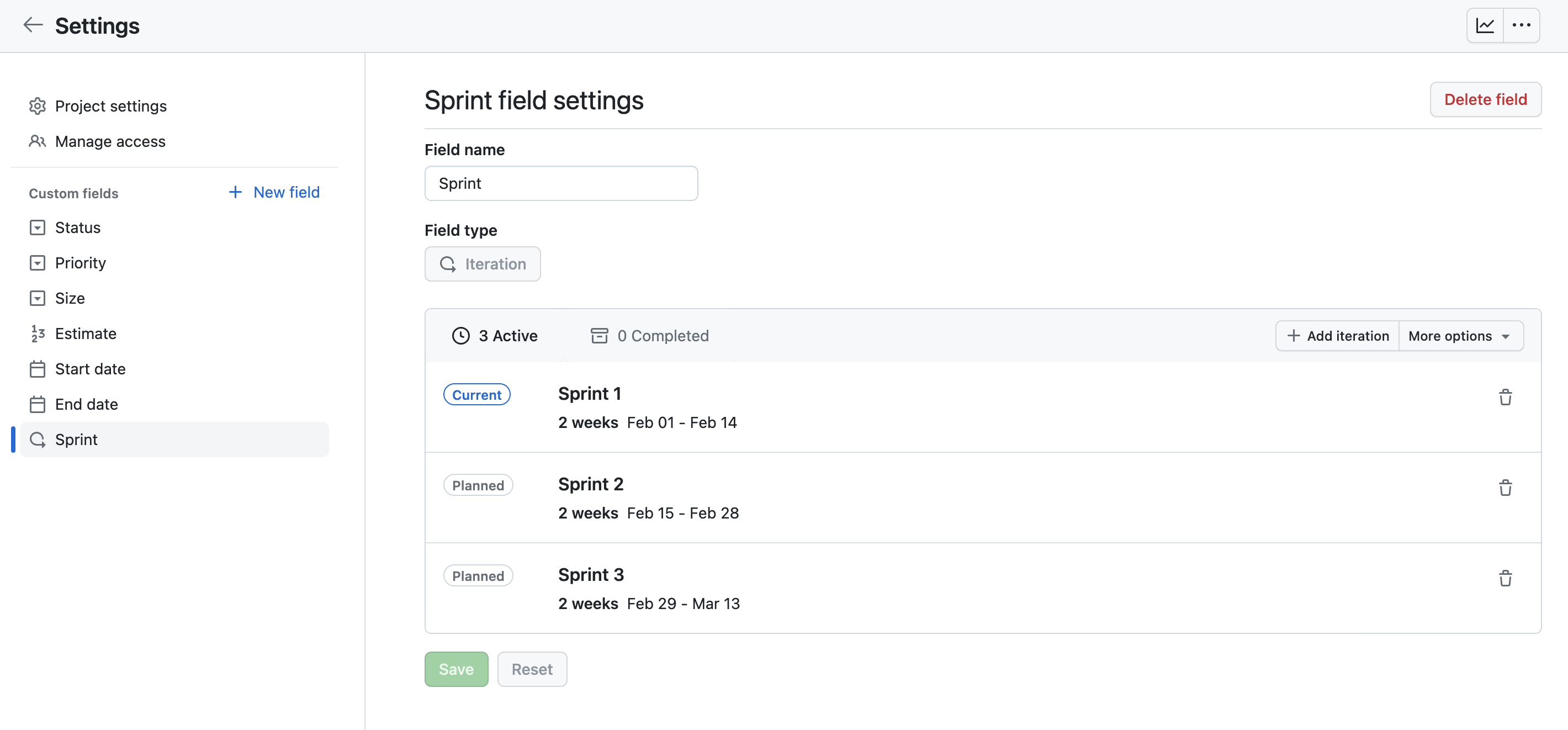Select the Estimate number field icon
1568x730 pixels.
(37, 333)
